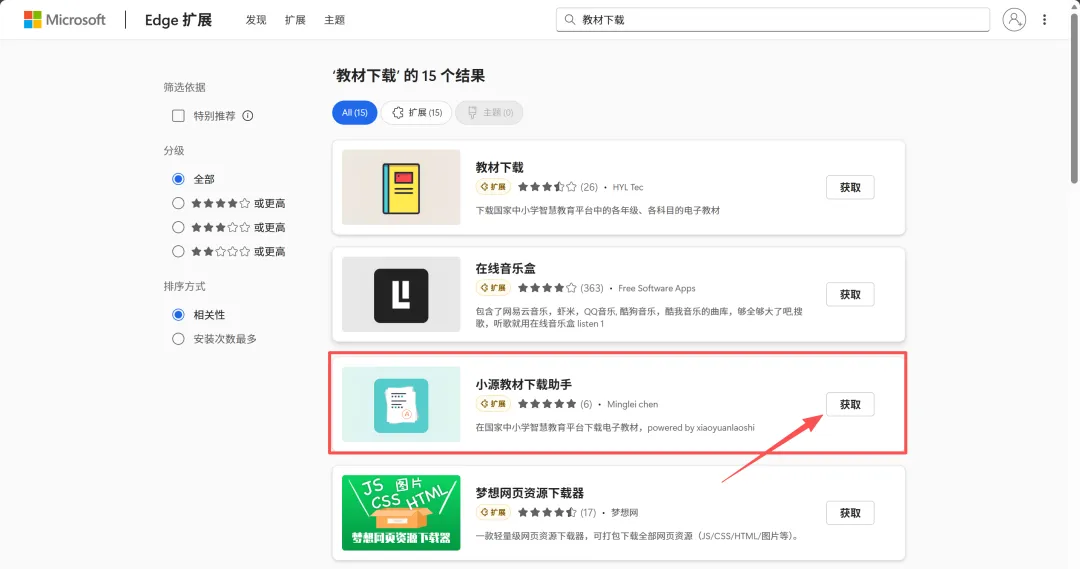1080x569 pixels.
Task: Click the star rating of 在线音乐盒
Action: (547, 288)
